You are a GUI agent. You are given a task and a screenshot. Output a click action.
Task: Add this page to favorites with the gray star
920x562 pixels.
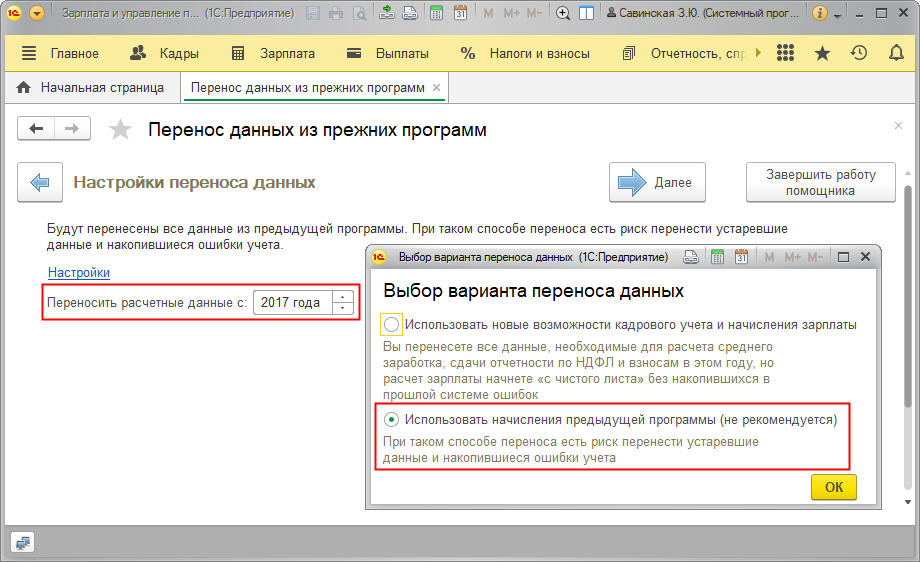(x=120, y=130)
